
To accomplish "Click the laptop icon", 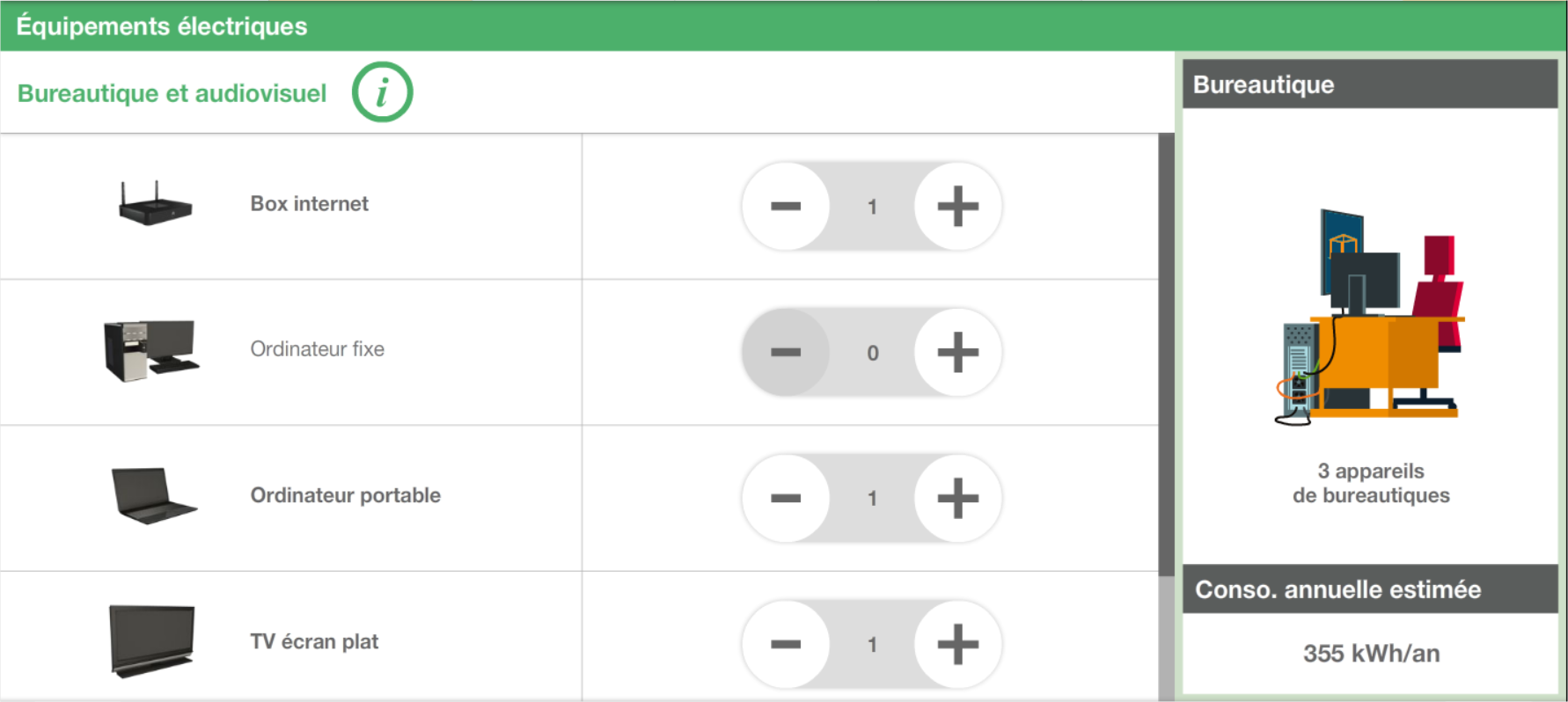I will coord(153,495).
